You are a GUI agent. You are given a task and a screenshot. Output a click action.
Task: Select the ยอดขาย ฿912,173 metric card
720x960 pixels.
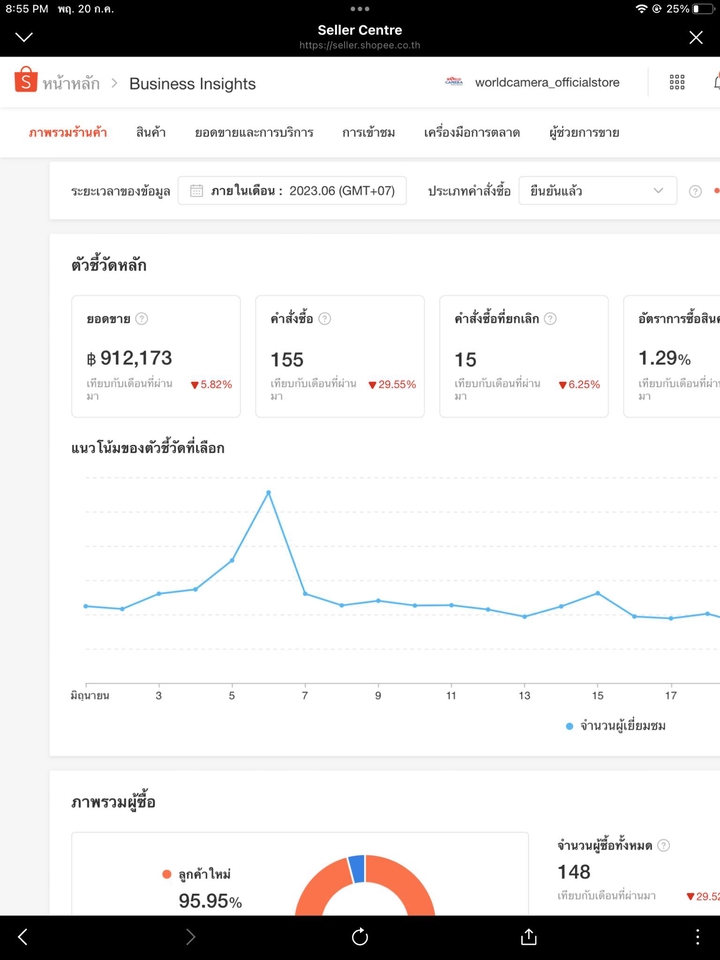coord(156,356)
